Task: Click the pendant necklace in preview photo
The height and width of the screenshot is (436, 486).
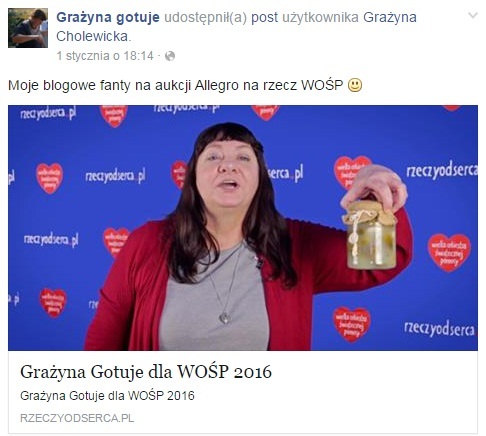Action: (225, 317)
